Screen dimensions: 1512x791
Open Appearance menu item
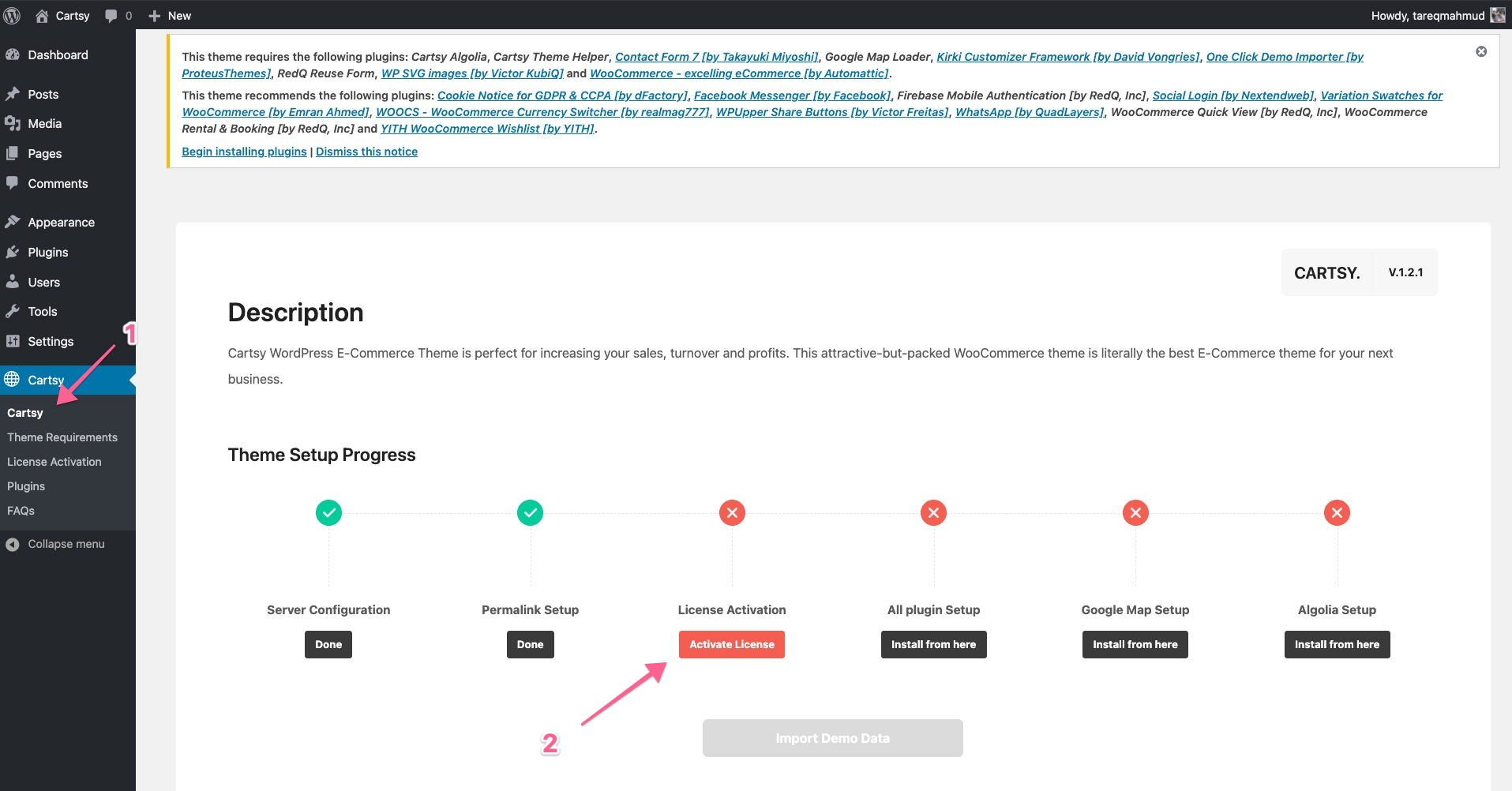[68, 222]
